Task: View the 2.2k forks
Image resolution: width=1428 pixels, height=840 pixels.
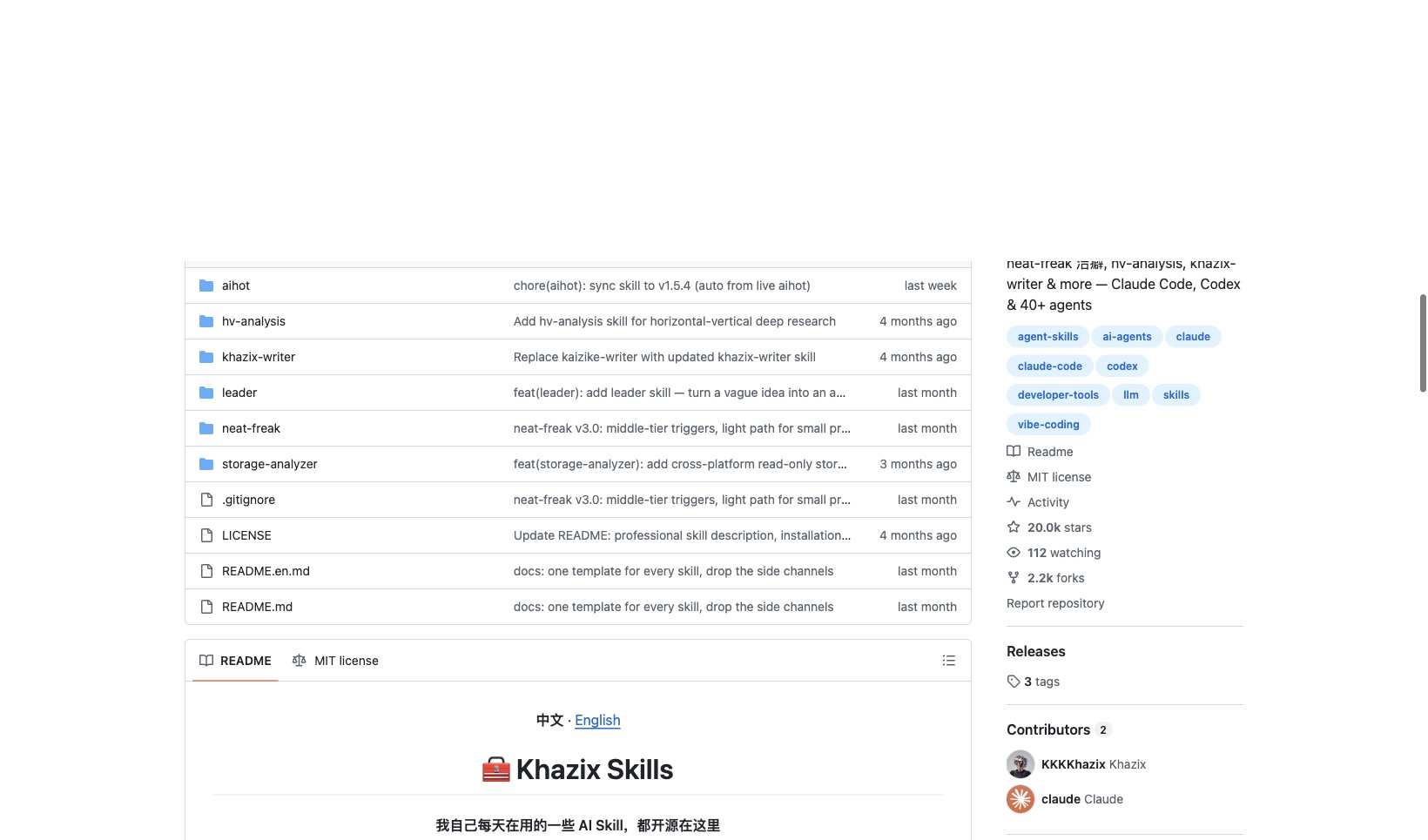Action: tap(1046, 578)
